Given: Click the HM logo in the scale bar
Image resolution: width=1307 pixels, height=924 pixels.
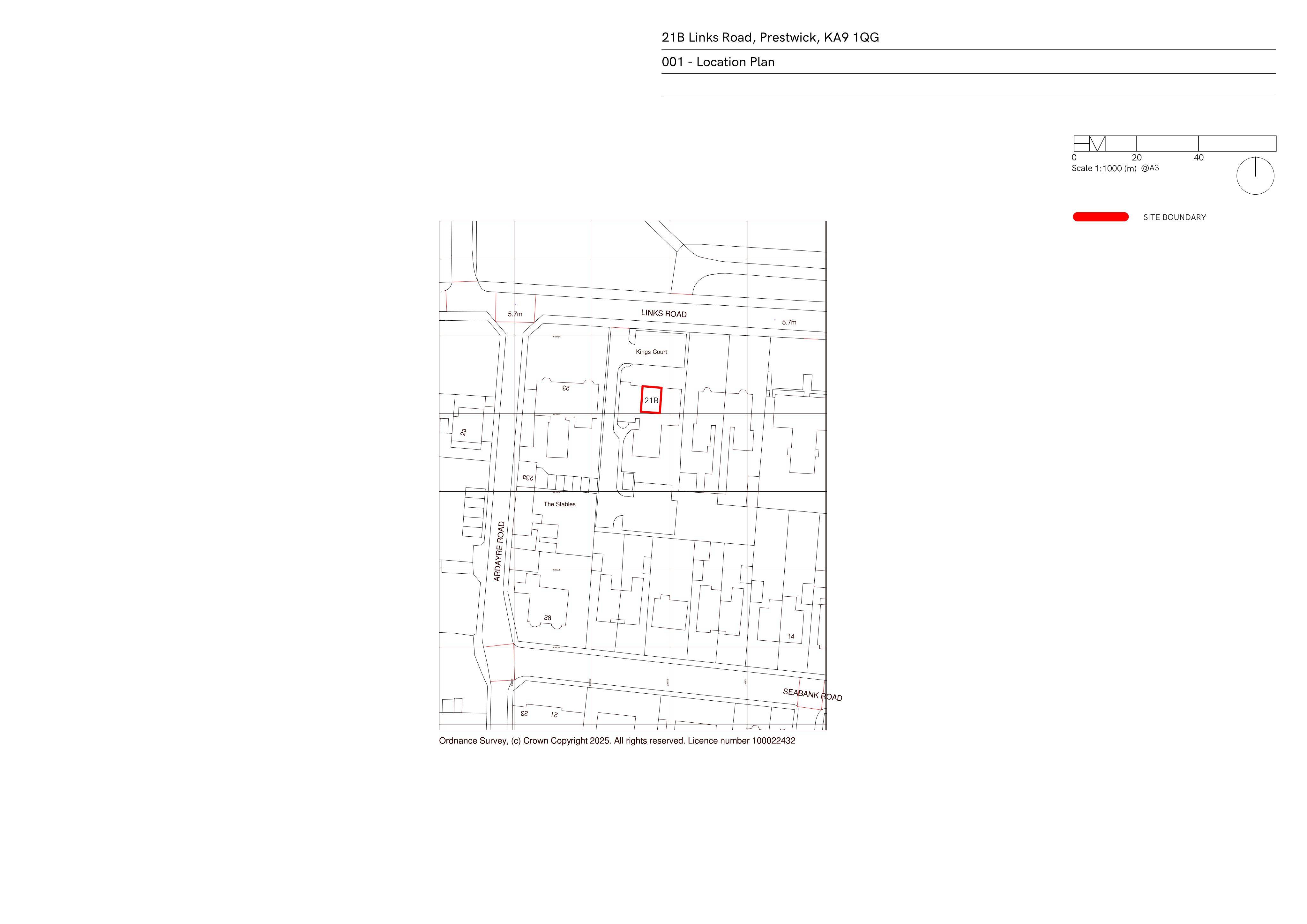Looking at the screenshot, I should pyautogui.click(x=1090, y=144).
